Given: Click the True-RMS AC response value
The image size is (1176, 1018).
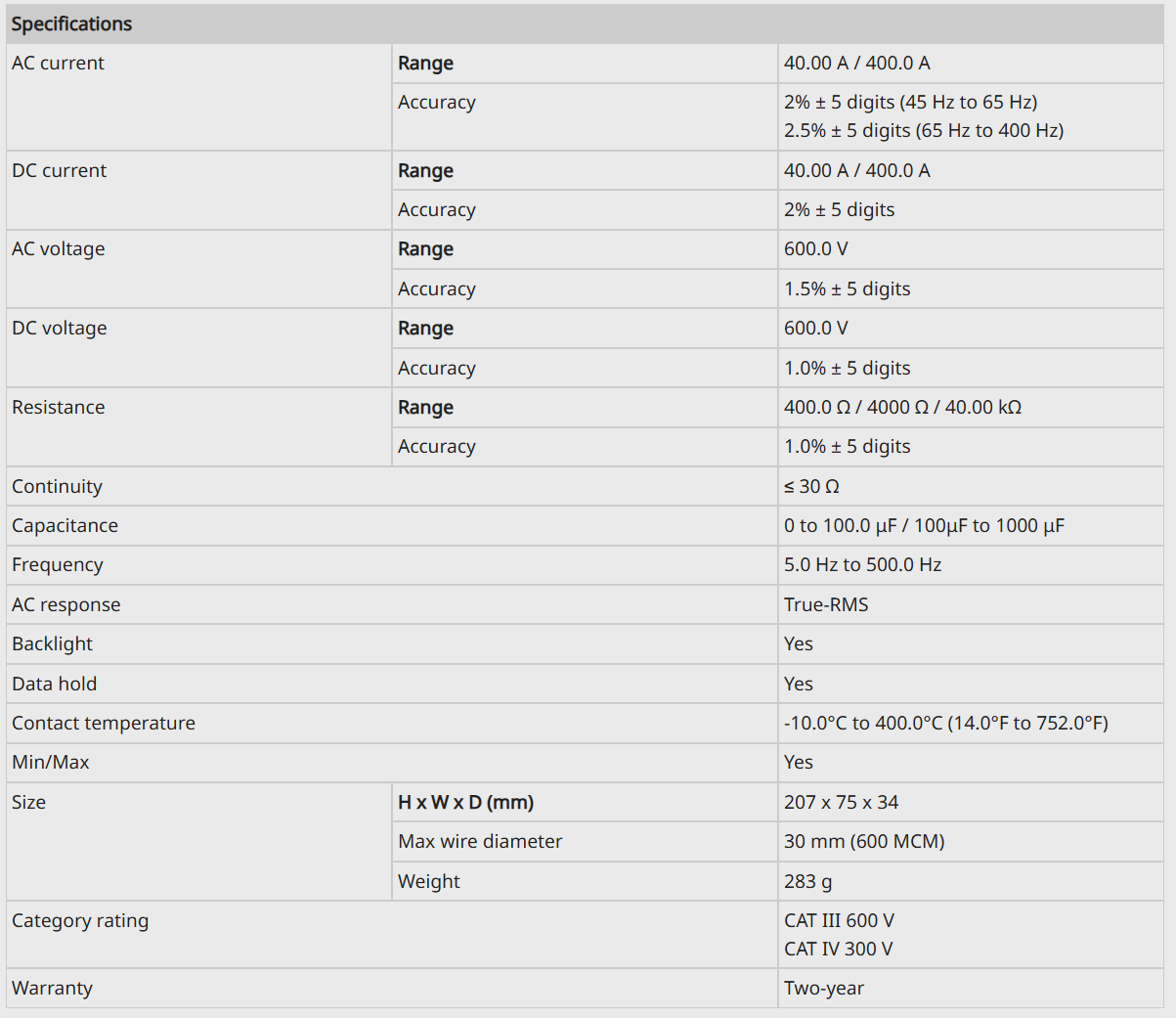Looking at the screenshot, I should [x=826, y=605].
